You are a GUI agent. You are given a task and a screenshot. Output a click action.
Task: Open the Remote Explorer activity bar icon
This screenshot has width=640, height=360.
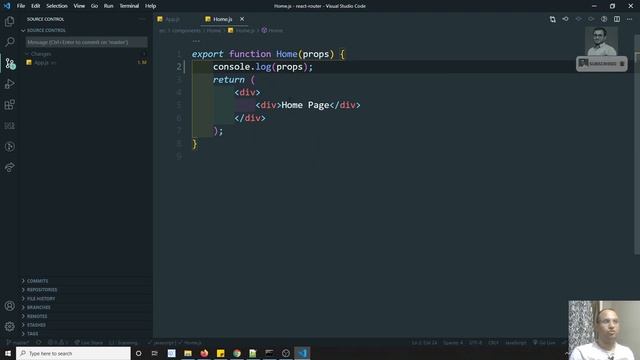click(x=9, y=126)
